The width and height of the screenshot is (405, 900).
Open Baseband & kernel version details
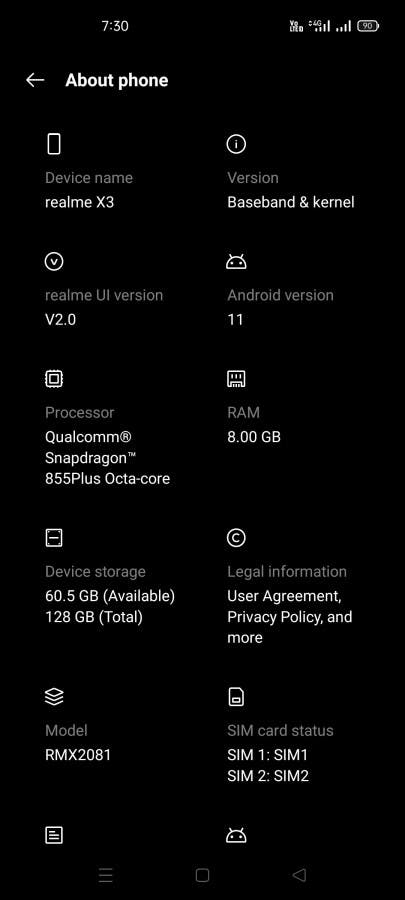point(291,202)
